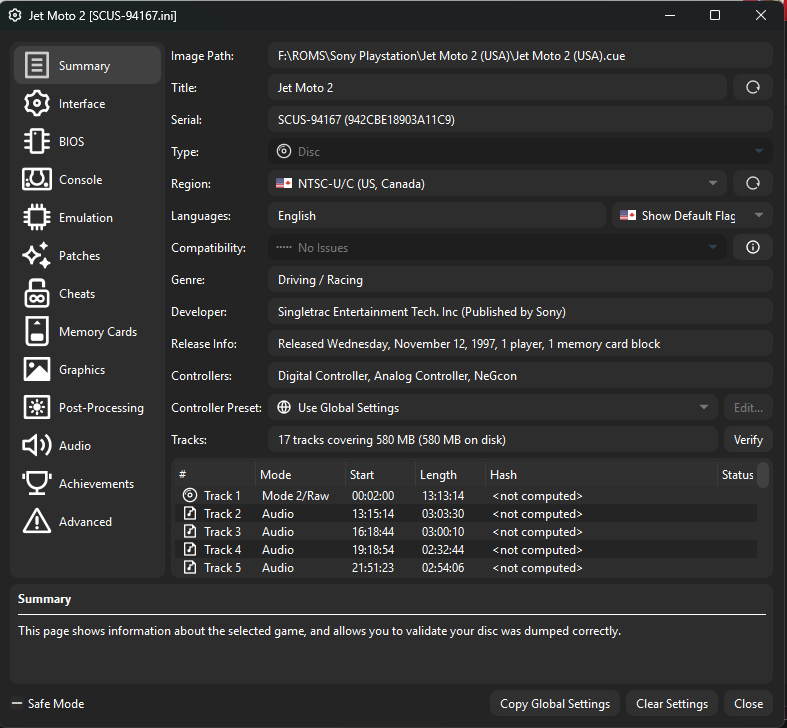The width and height of the screenshot is (787, 728).
Task: Select the Memory Cards icon
Action: click(x=37, y=332)
